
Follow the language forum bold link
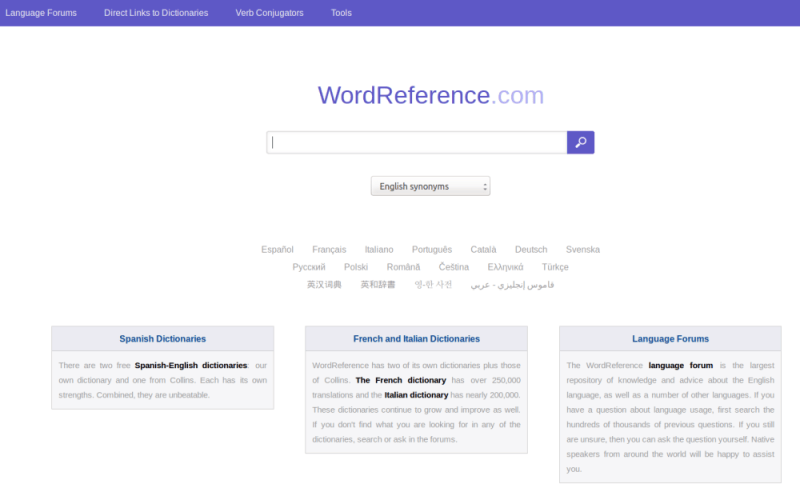coord(681,365)
